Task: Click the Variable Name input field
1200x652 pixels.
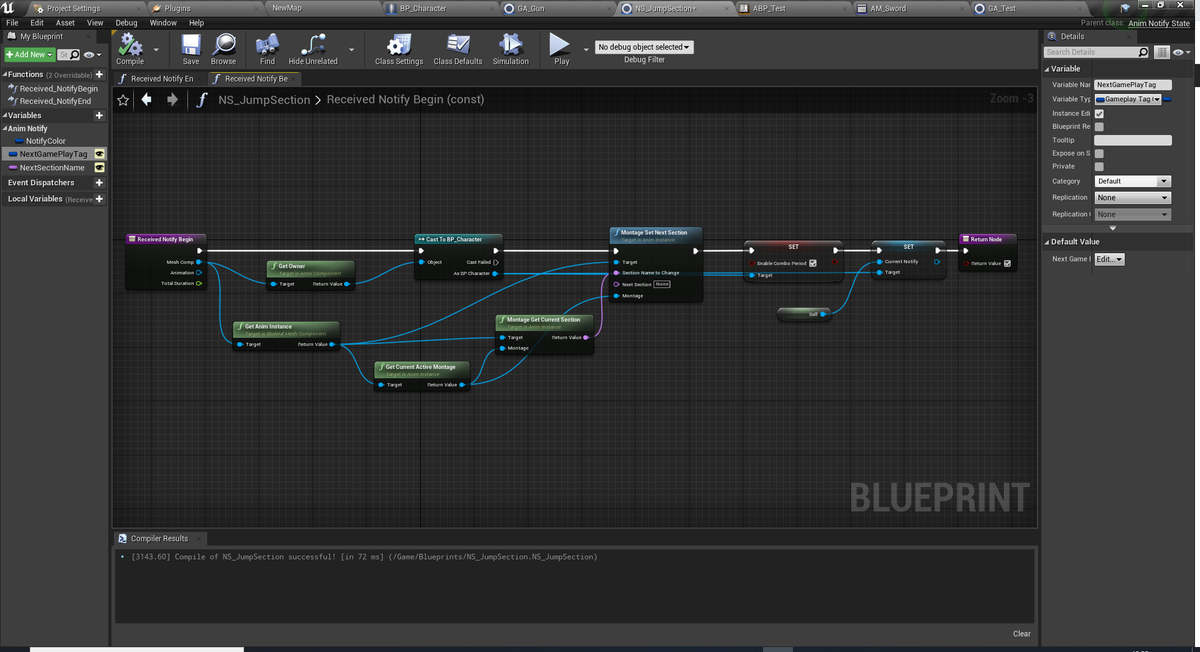Action: [1132, 85]
